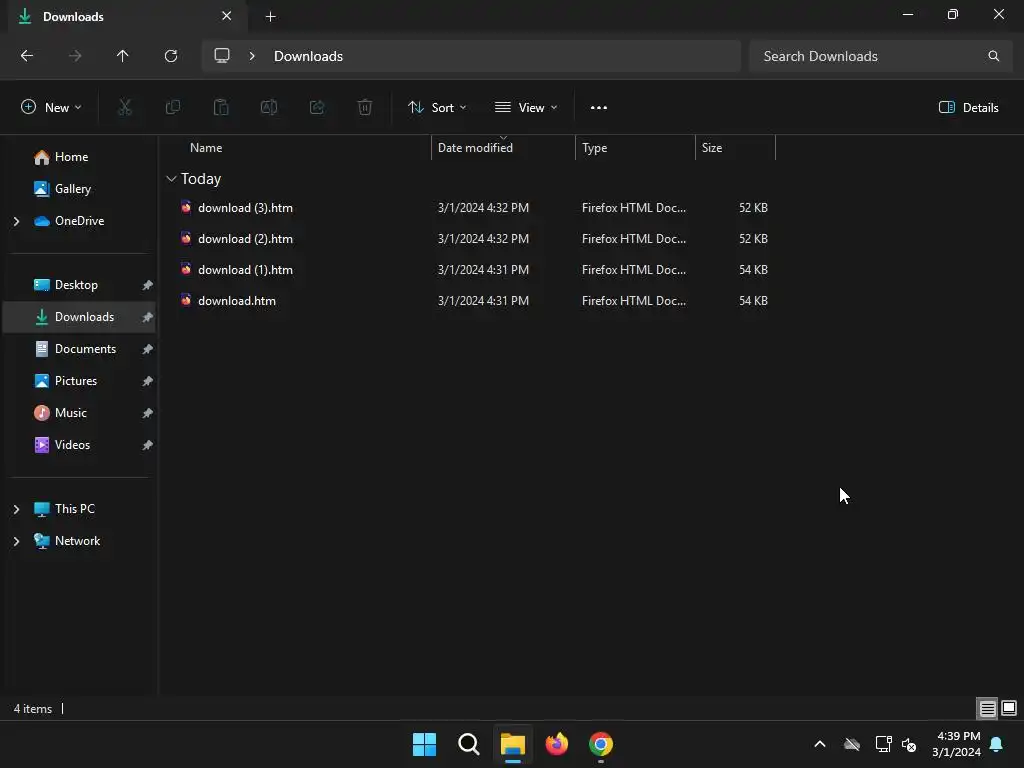Click the Rename icon in toolbar

pyautogui.click(x=269, y=107)
